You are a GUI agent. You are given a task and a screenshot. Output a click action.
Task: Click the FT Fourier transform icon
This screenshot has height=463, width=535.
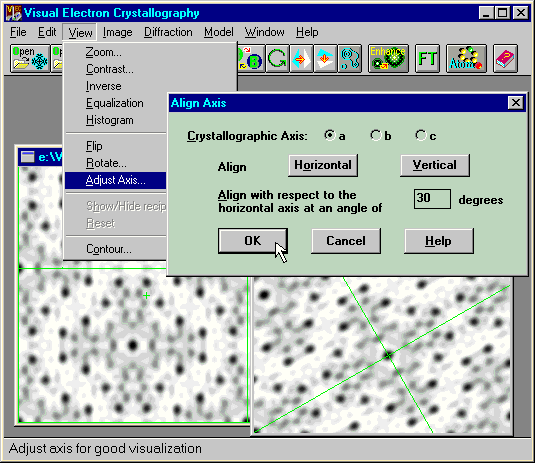[x=427, y=58]
